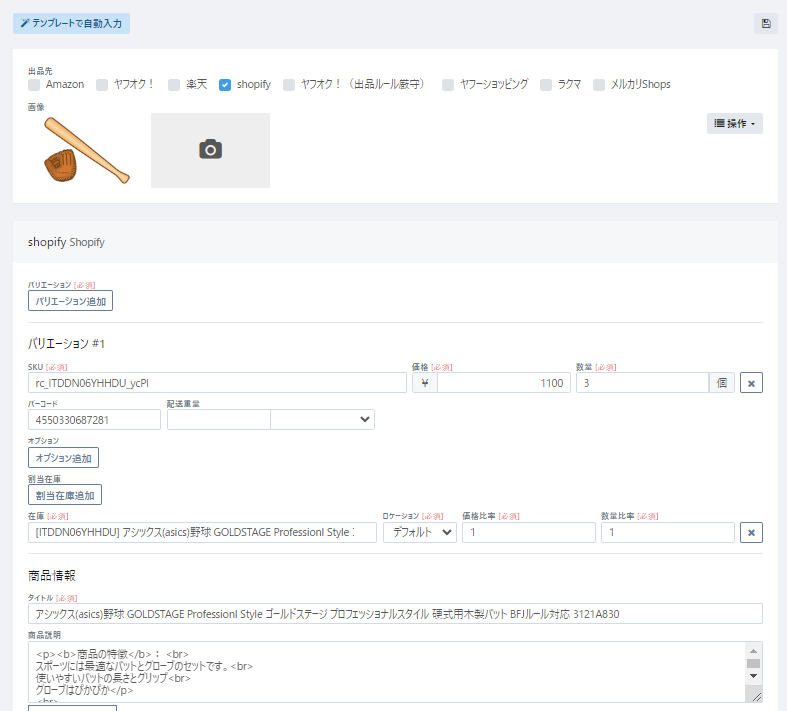Click the バリエーション追加 button
Image resolution: width=787 pixels, height=711 pixels.
pos(70,301)
